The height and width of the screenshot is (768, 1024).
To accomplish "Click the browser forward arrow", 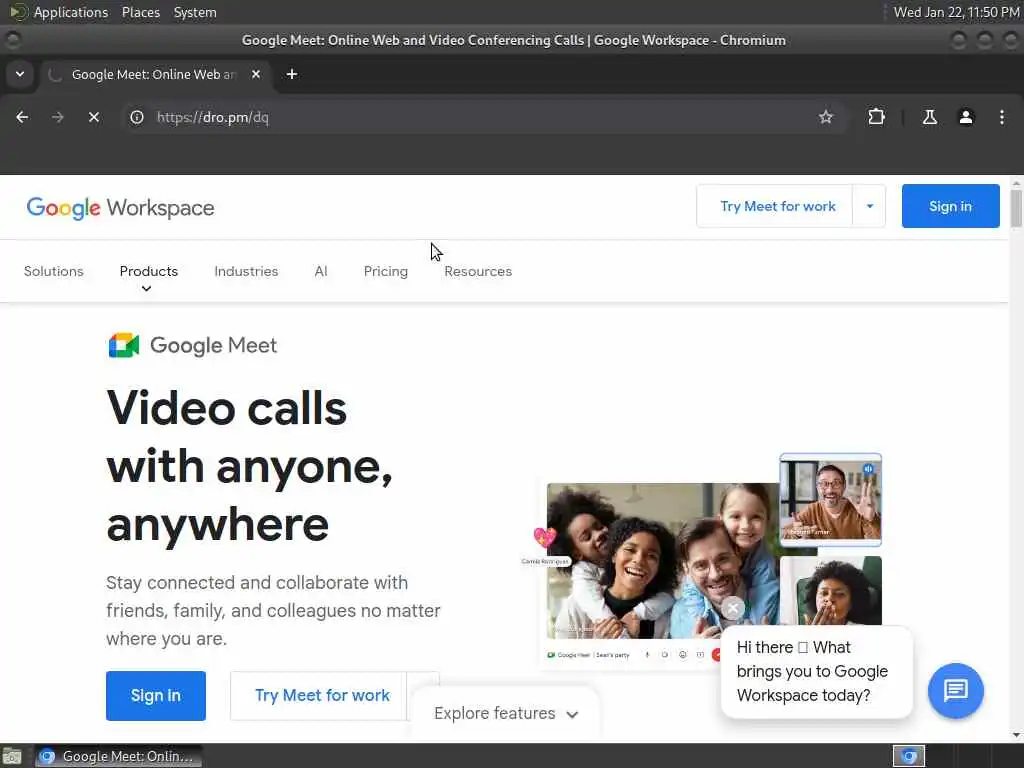I will (58, 117).
